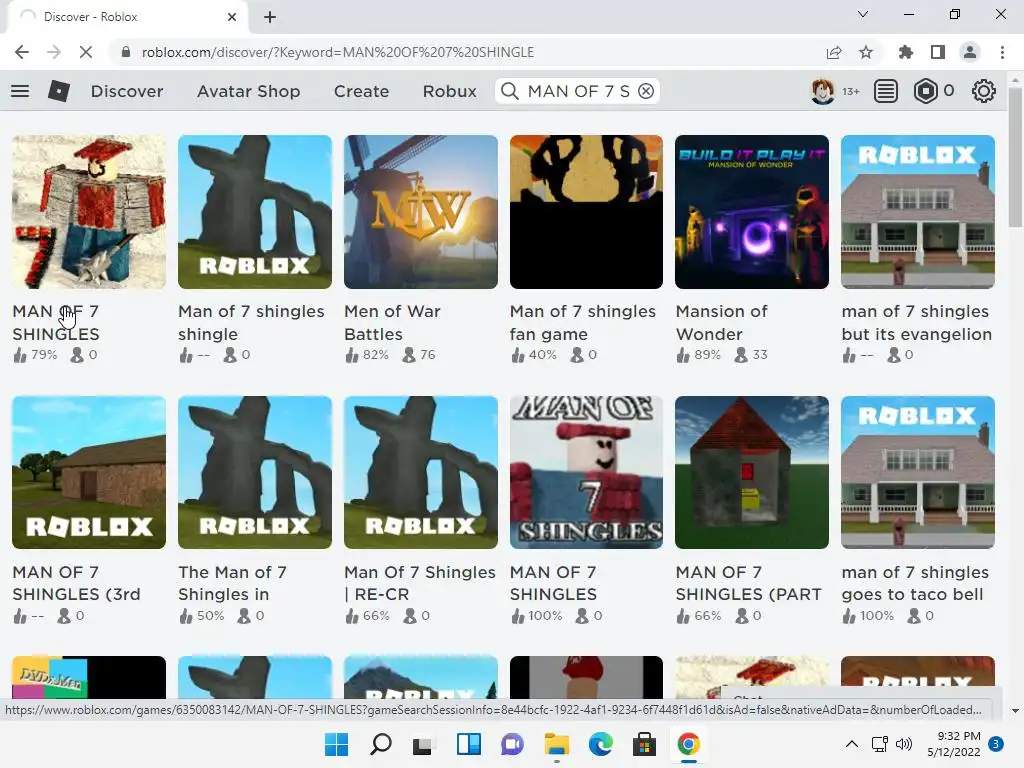Open Man of 7 shingles fan game thumbnail
The width and height of the screenshot is (1024, 768).
click(x=586, y=212)
